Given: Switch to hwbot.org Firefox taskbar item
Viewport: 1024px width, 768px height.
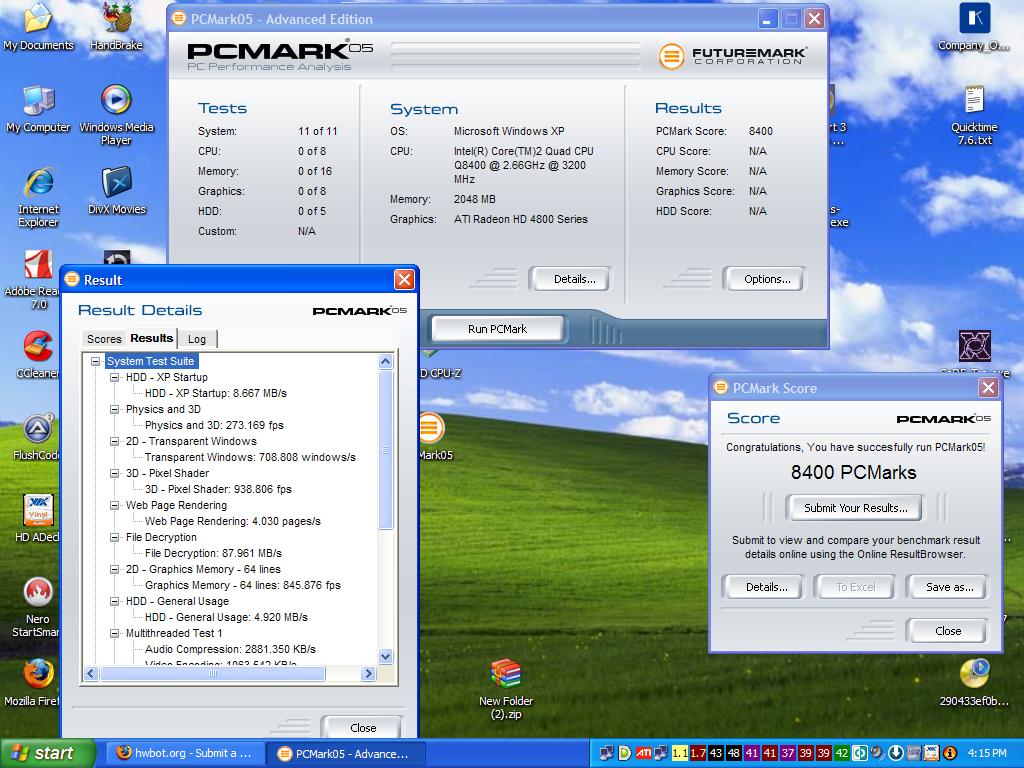Looking at the screenshot, I should click(x=185, y=754).
